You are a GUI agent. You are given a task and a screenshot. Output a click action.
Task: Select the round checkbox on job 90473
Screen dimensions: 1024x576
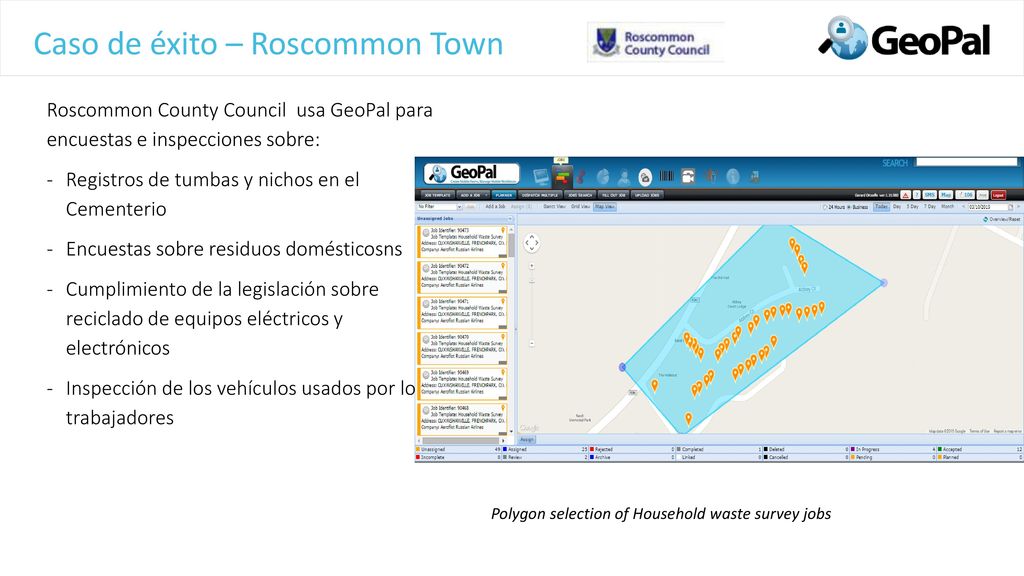click(x=426, y=232)
